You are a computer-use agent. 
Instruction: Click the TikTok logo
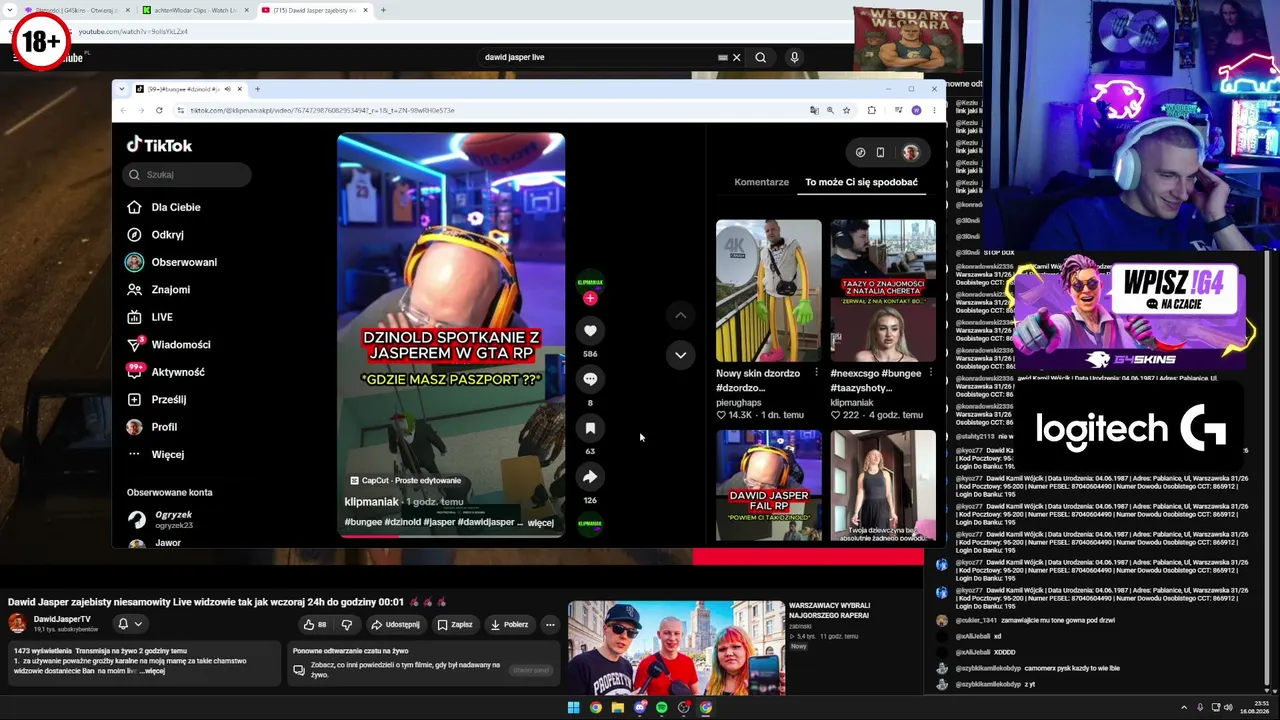point(159,145)
